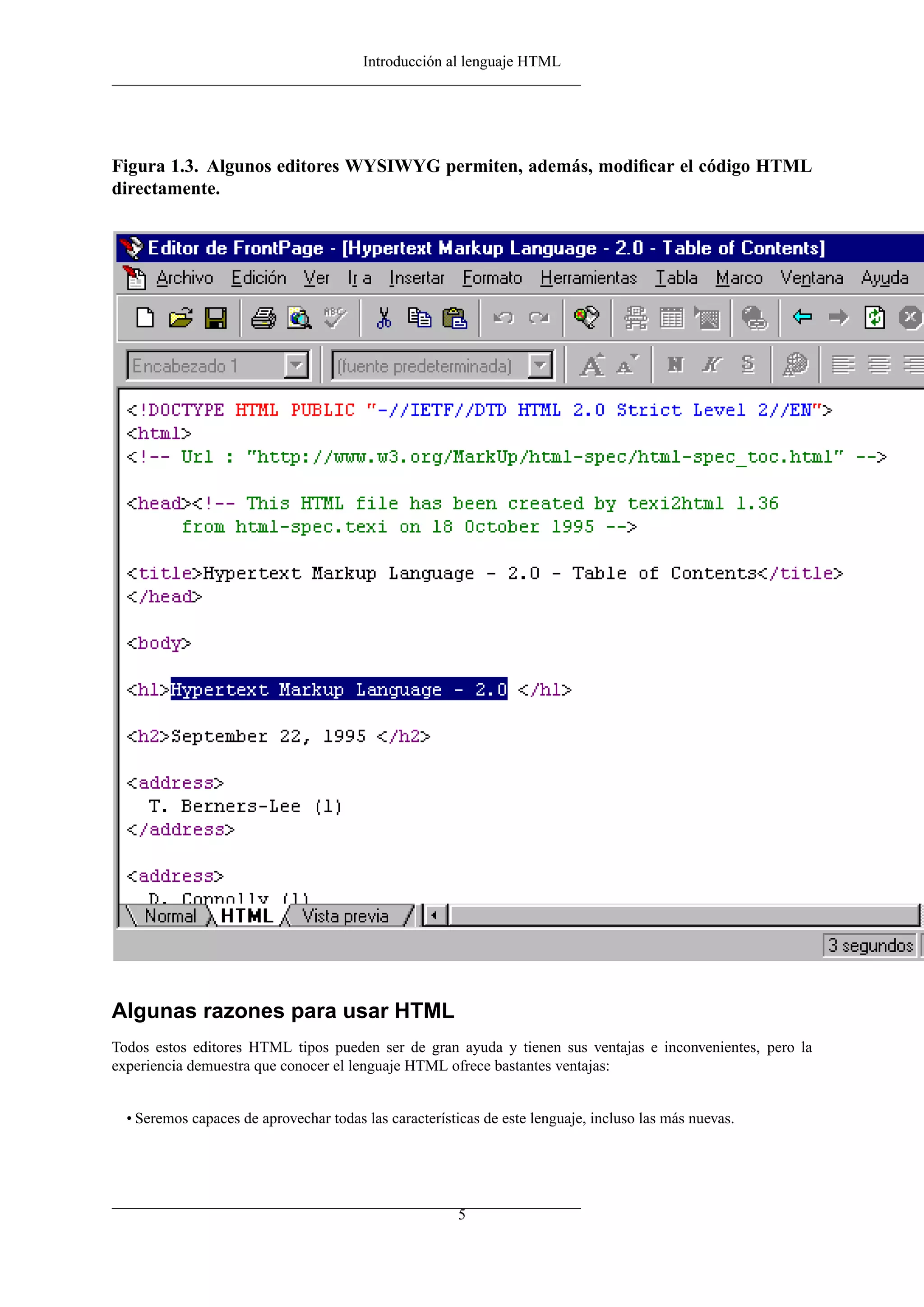Image resolution: width=924 pixels, height=1307 pixels.
Task: Open the Tabla menu
Action: (676, 278)
